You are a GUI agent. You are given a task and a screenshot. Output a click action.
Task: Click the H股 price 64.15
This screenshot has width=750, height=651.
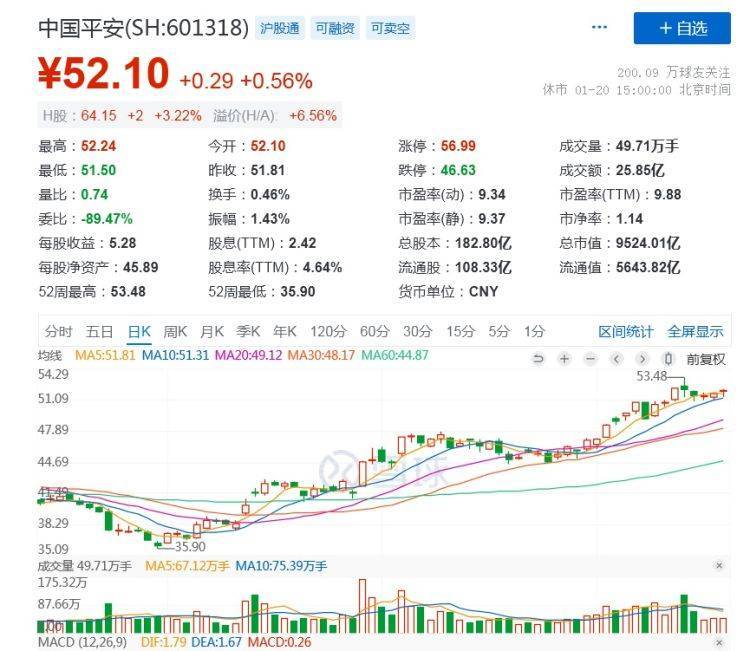tap(99, 116)
